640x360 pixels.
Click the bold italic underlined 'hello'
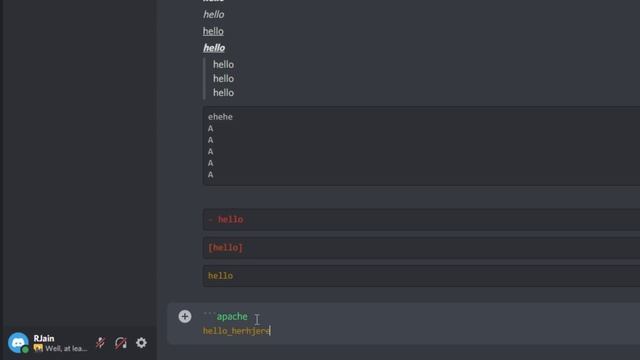214,48
